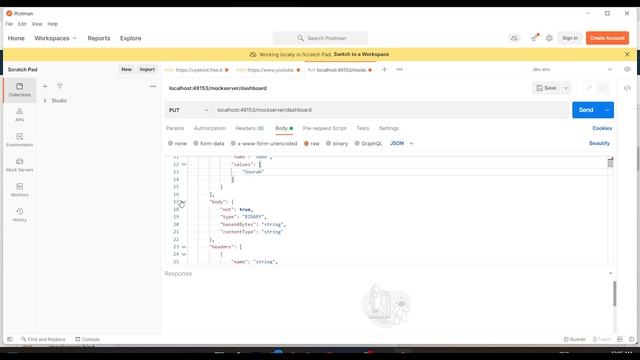
Task: Click the request URL input field
Action: pos(391,110)
